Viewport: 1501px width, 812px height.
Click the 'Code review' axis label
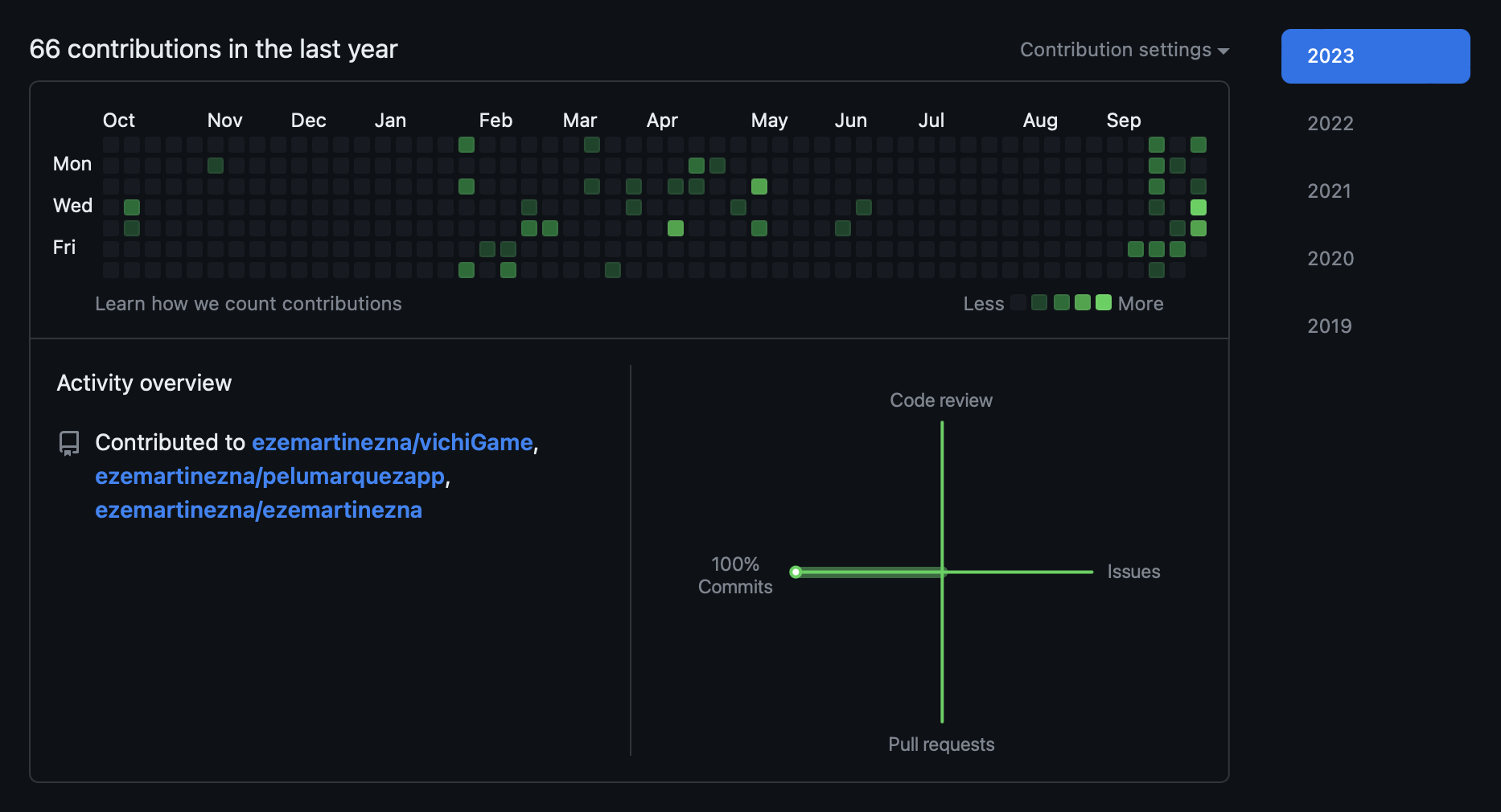coord(941,400)
